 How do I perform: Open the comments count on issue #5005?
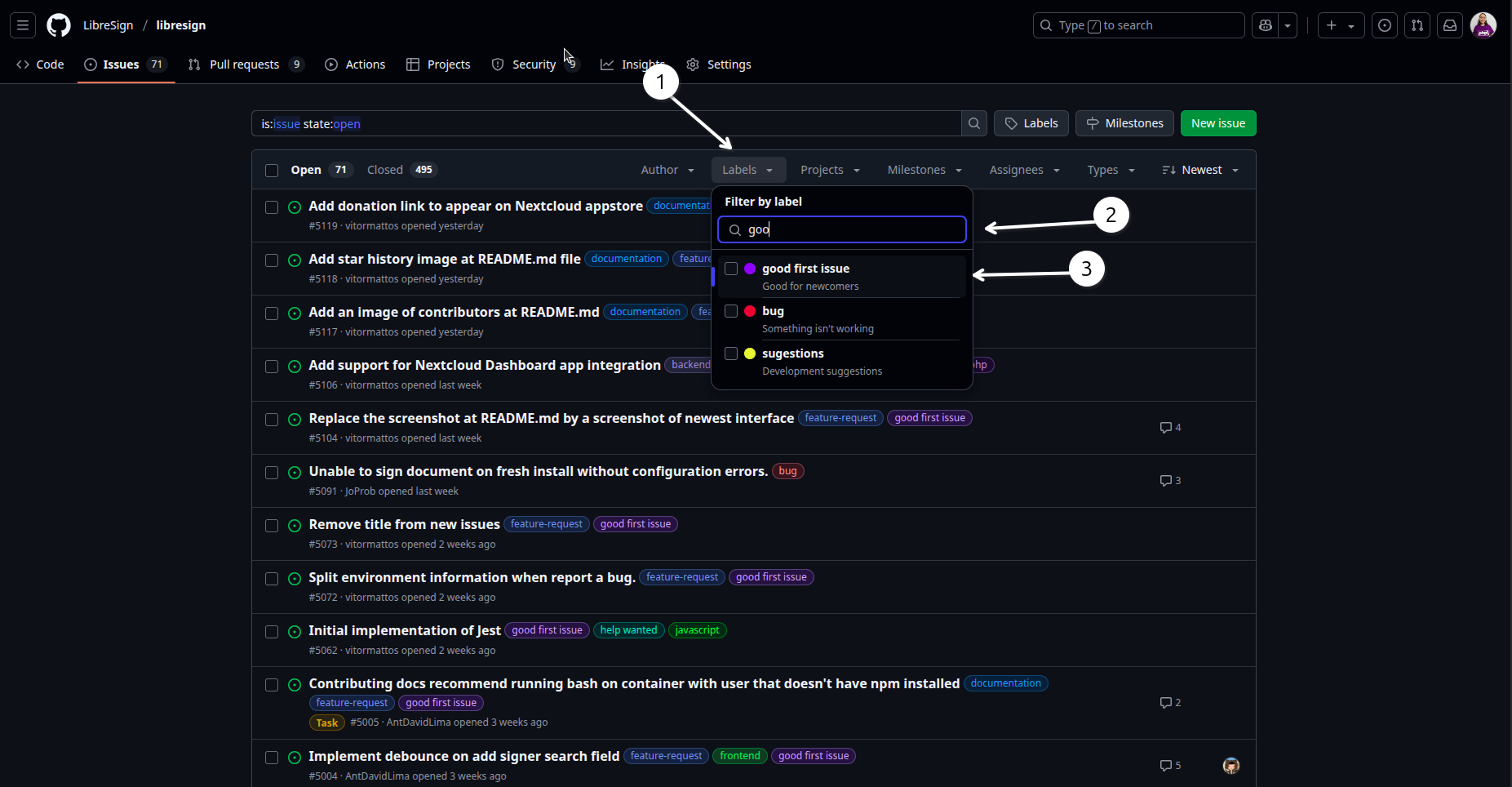click(x=1170, y=703)
